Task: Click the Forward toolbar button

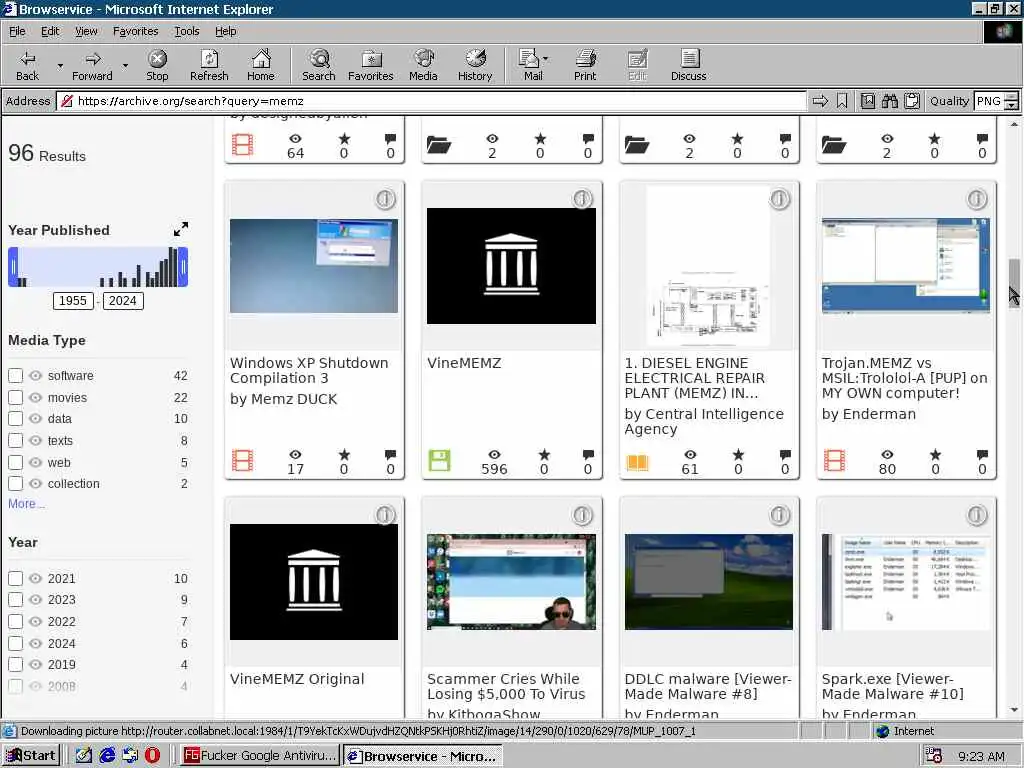Action: pyautogui.click(x=92, y=65)
